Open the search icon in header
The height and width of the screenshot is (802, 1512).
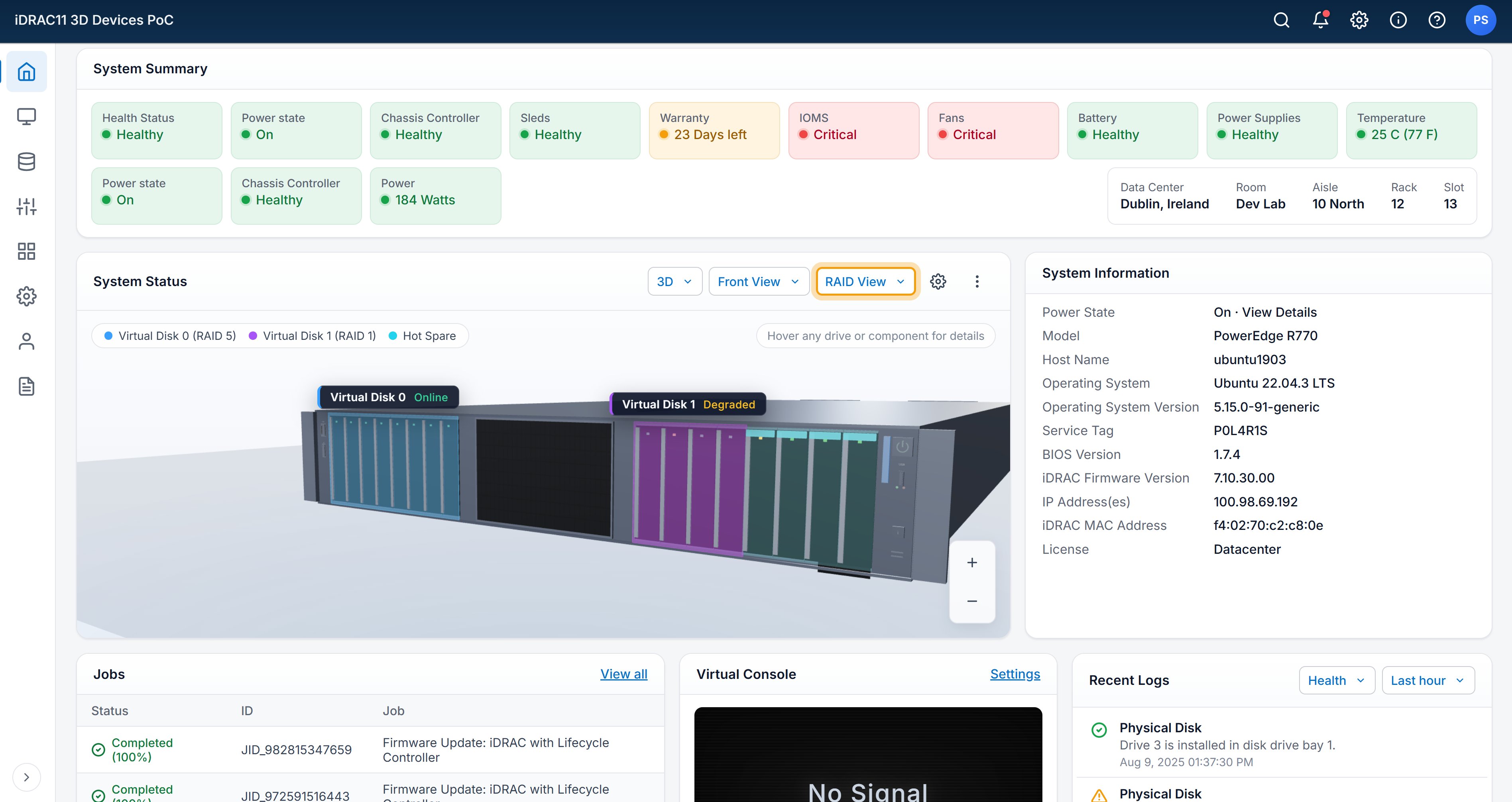coord(1281,21)
